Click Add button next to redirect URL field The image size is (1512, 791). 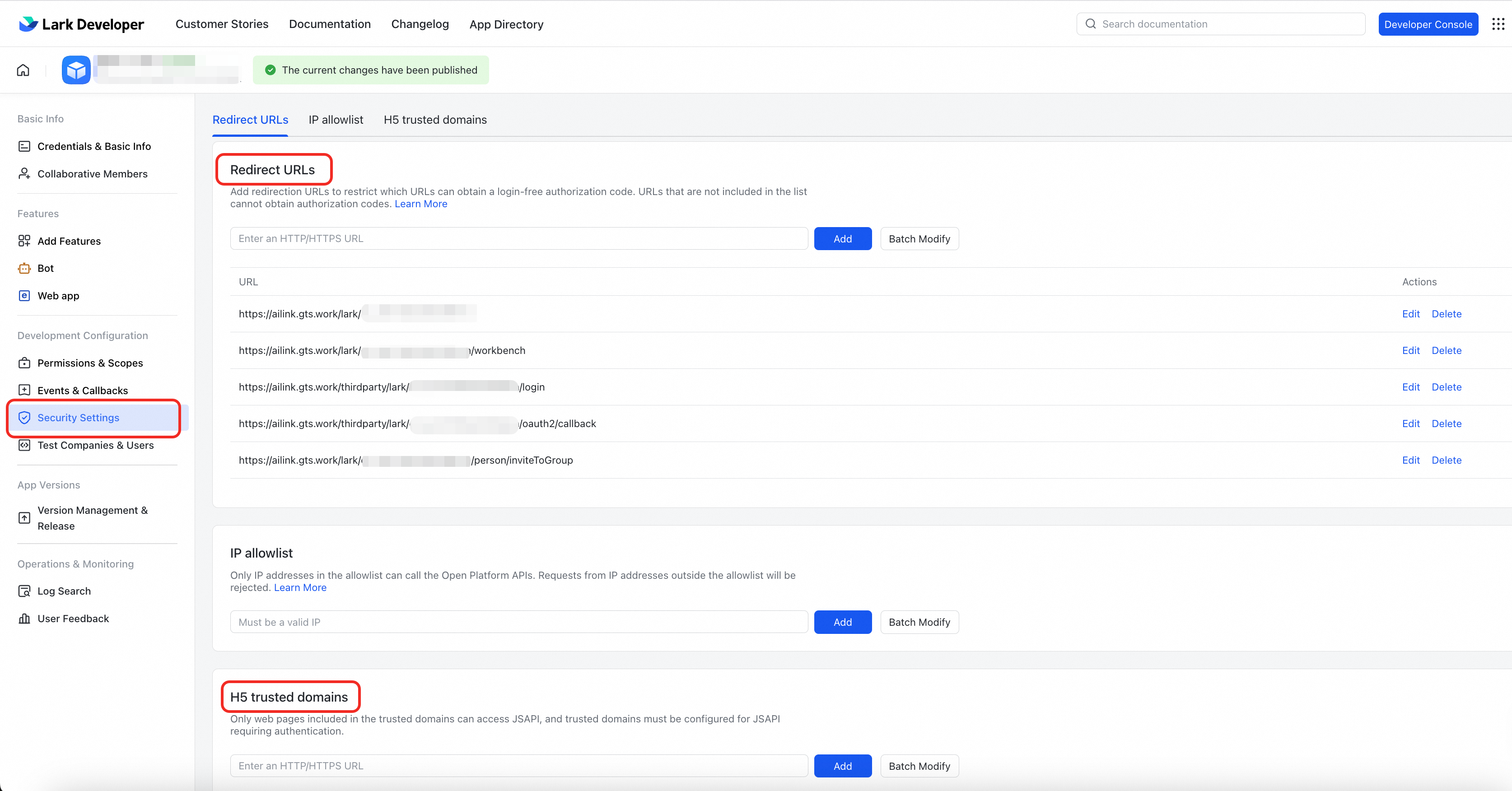tap(842, 239)
